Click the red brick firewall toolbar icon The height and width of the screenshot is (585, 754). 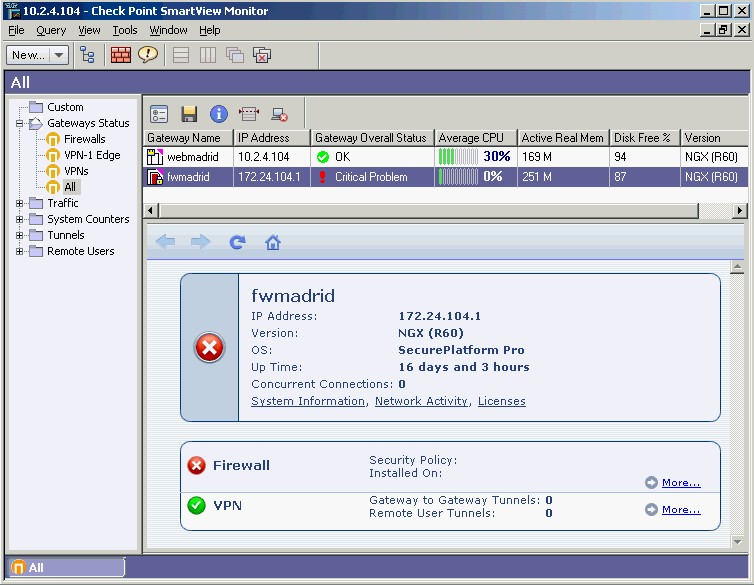coord(121,55)
